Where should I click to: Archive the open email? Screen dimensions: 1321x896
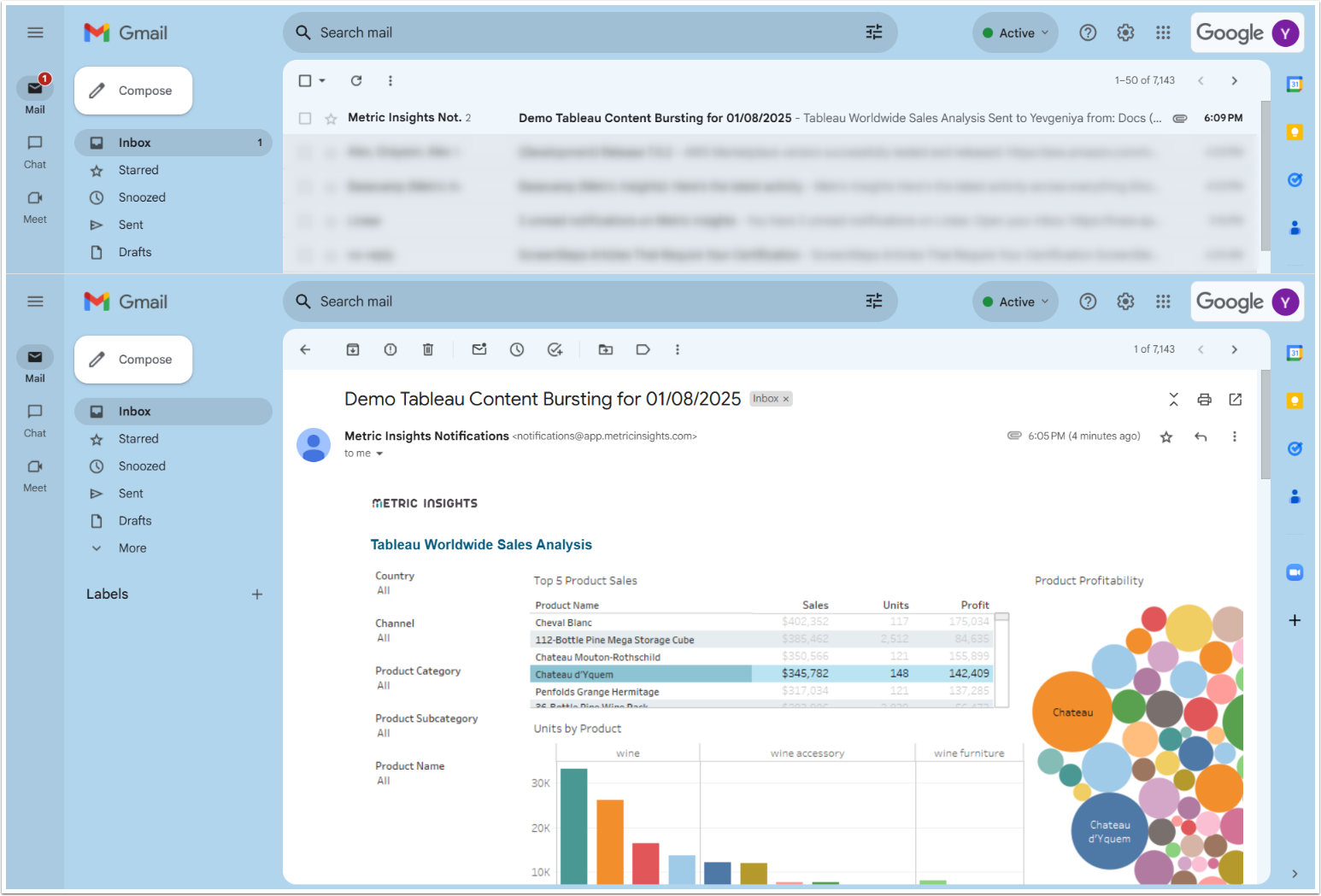click(x=353, y=349)
